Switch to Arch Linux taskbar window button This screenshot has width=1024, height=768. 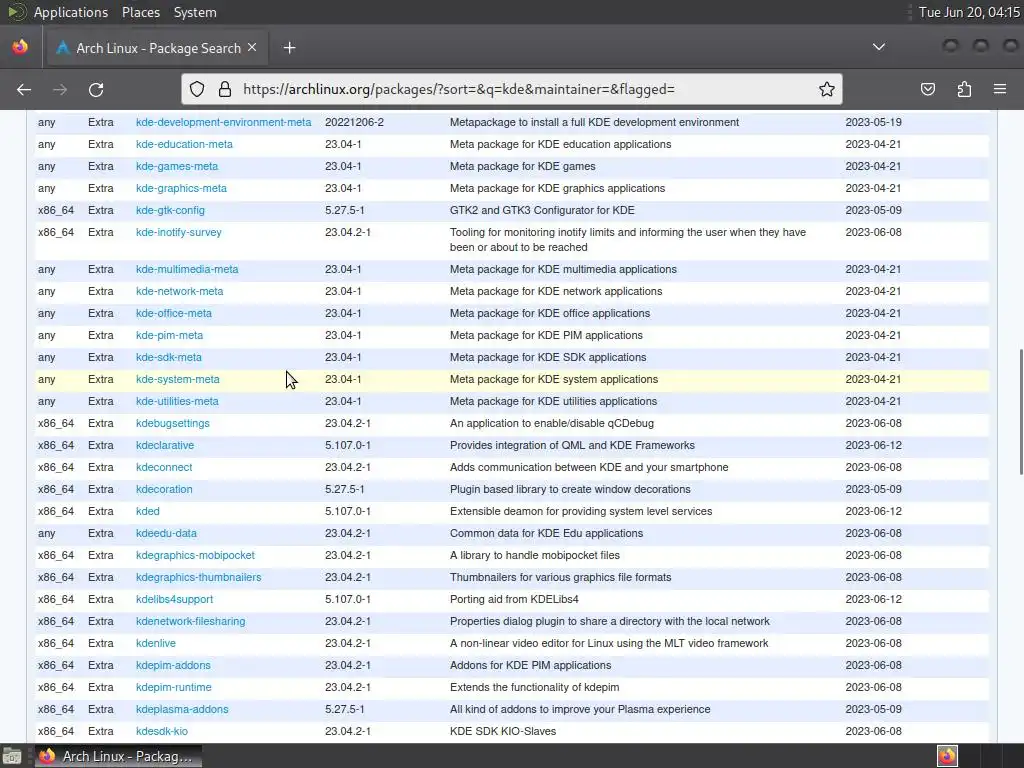(118, 756)
